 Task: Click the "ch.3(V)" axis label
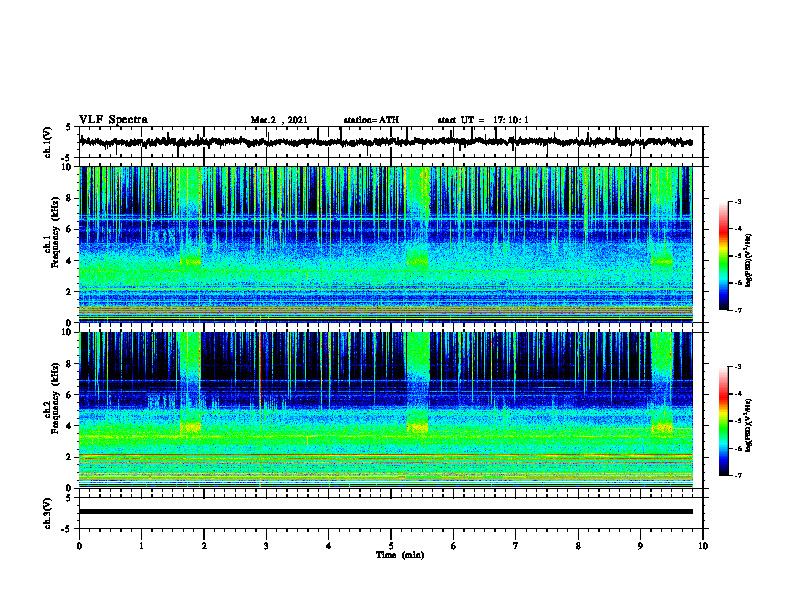click(x=48, y=513)
